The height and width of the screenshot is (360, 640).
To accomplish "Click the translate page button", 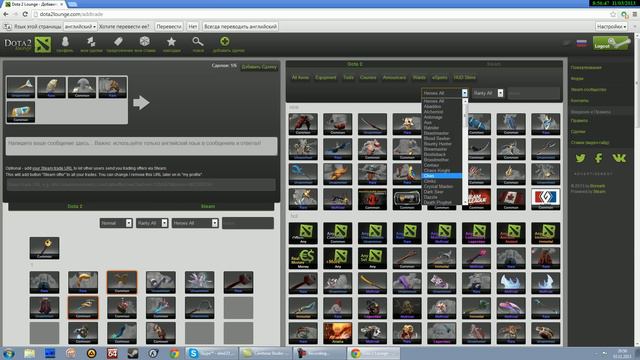I will tap(169, 27).
